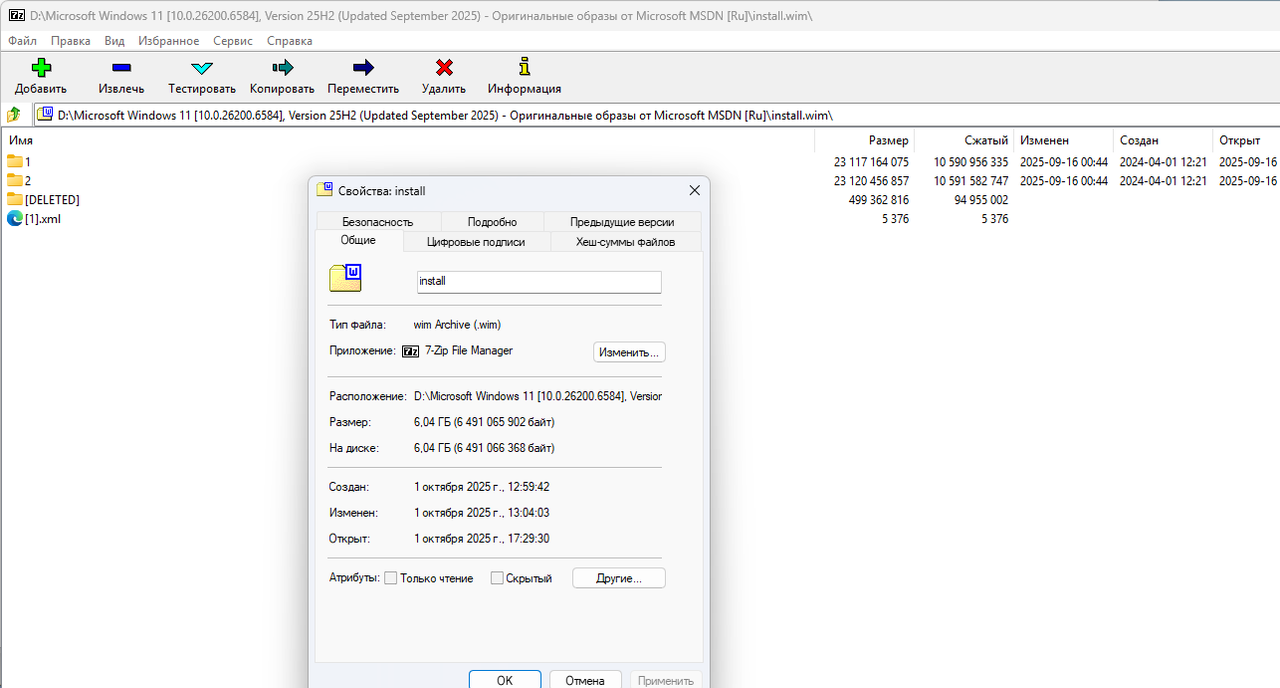Click the Изменить... button

click(629, 352)
